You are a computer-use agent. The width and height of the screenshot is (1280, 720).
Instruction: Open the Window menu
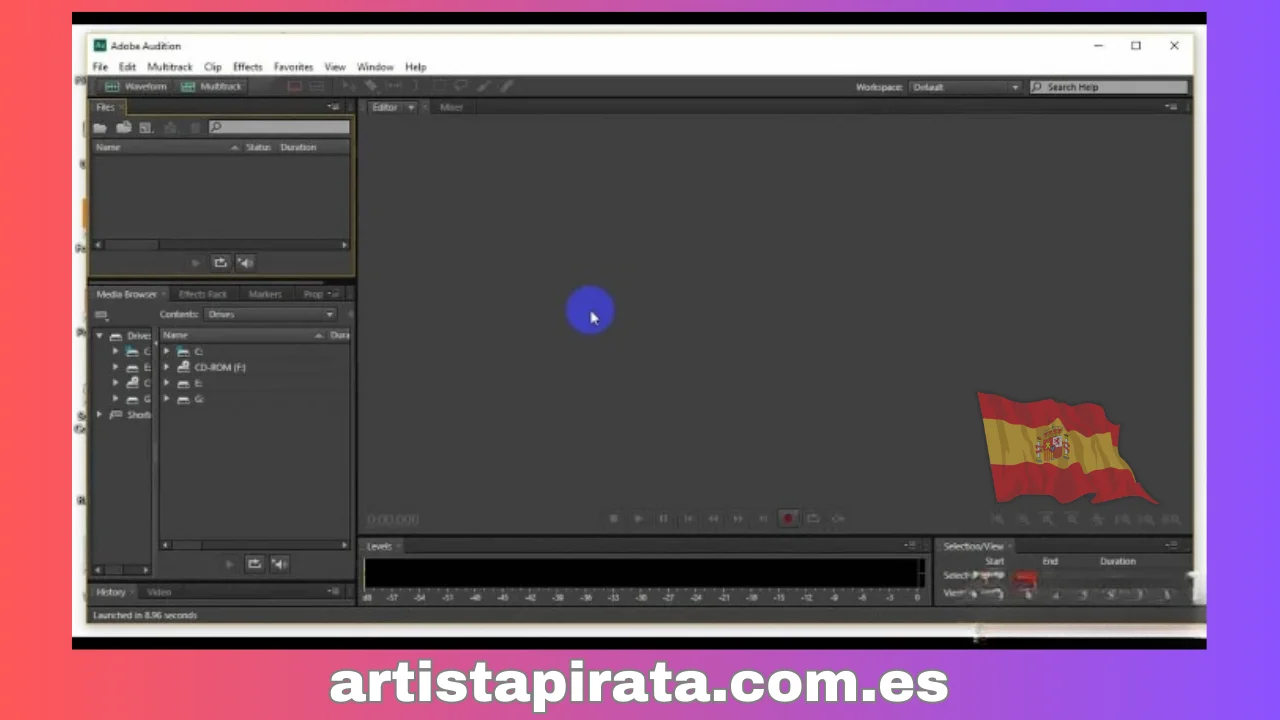tap(376, 67)
